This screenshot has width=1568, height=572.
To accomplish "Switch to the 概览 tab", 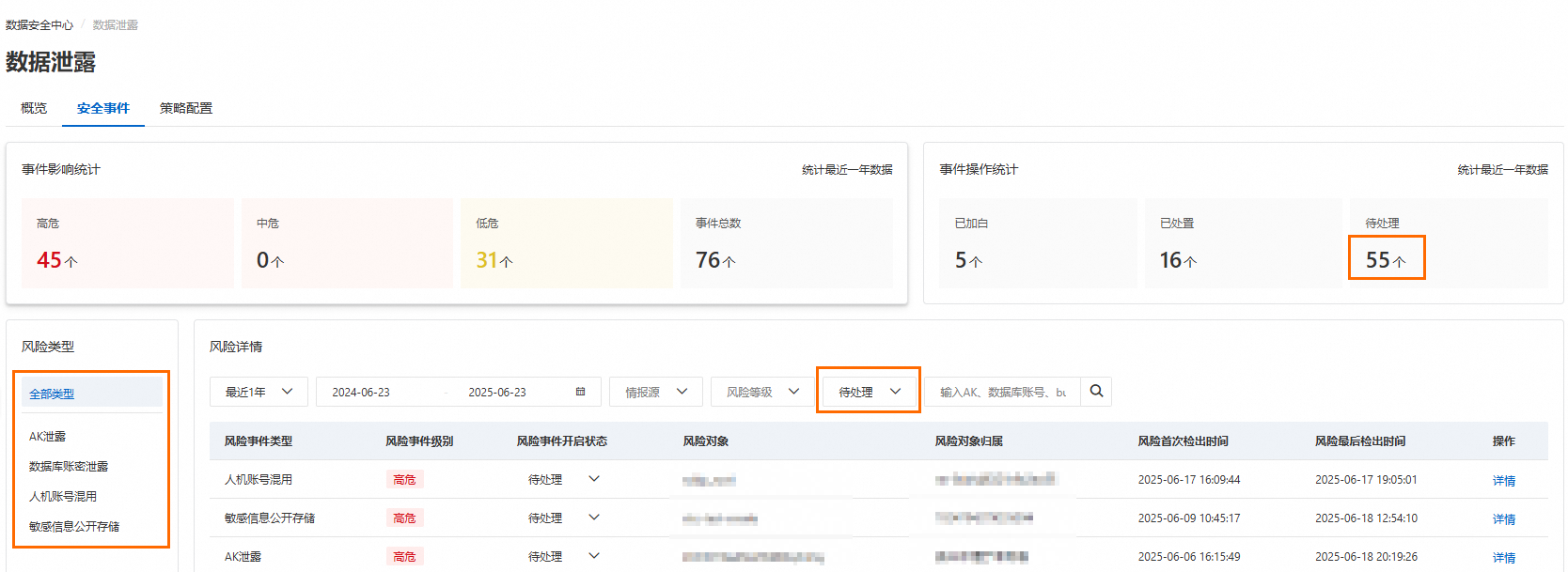I will point(34,108).
